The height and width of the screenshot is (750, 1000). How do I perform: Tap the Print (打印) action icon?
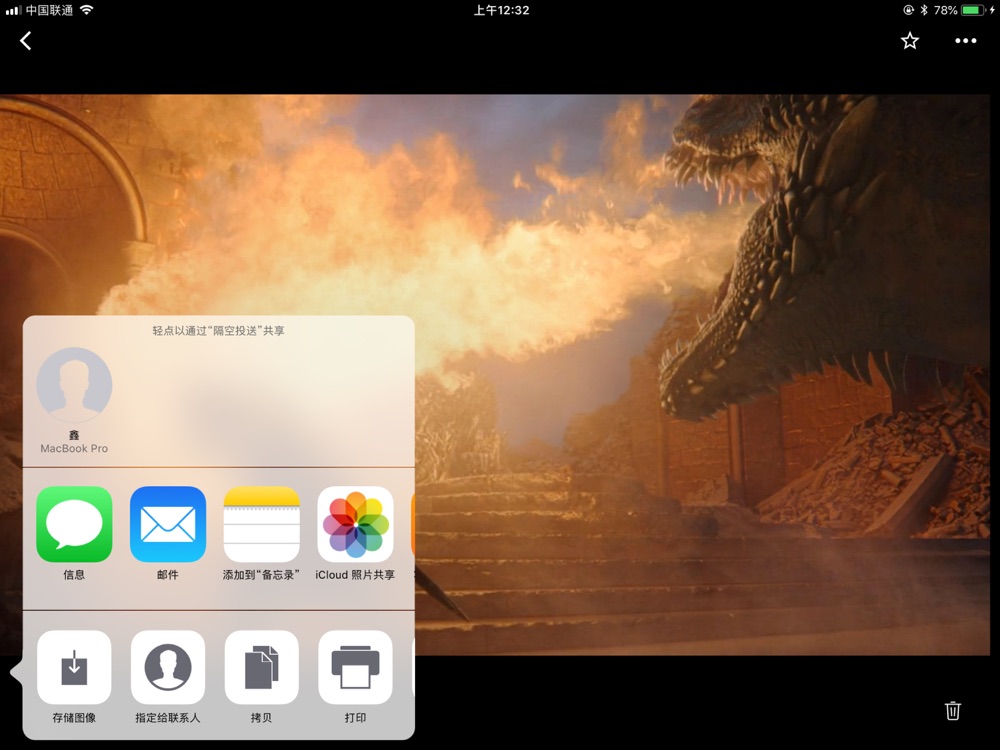pyautogui.click(x=355, y=668)
